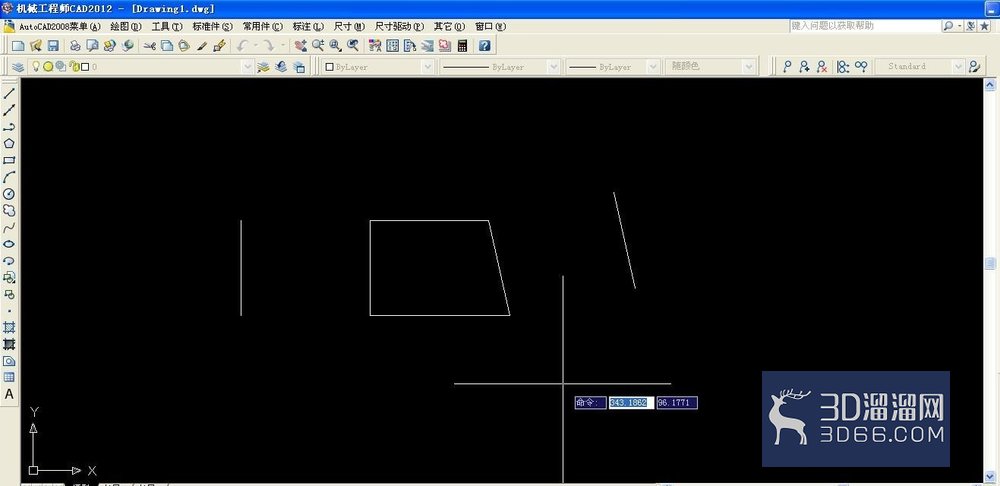Click the help search input field

[x=865, y=26]
